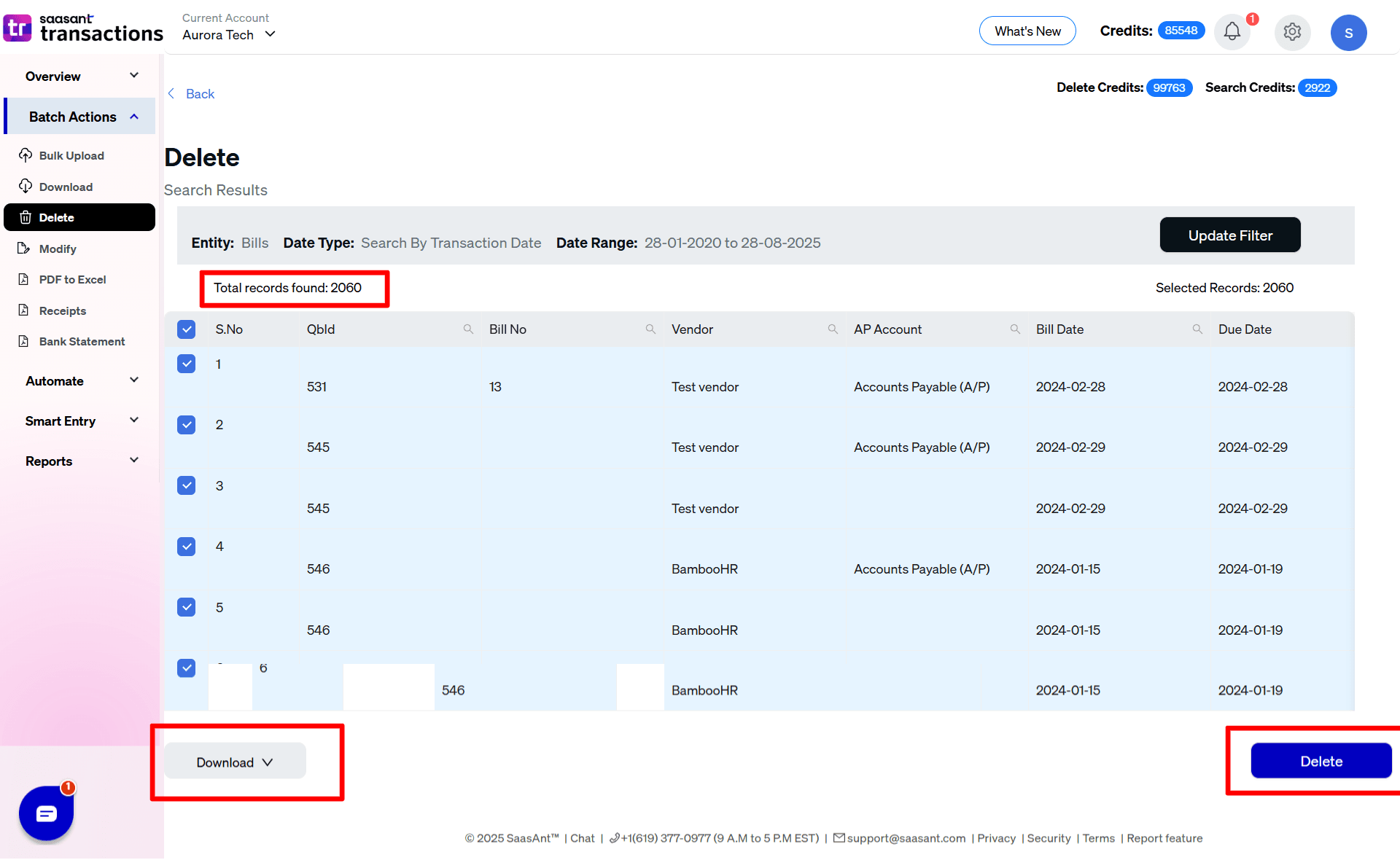Click Accounts Payable (A/P) in row 4

pos(922,569)
